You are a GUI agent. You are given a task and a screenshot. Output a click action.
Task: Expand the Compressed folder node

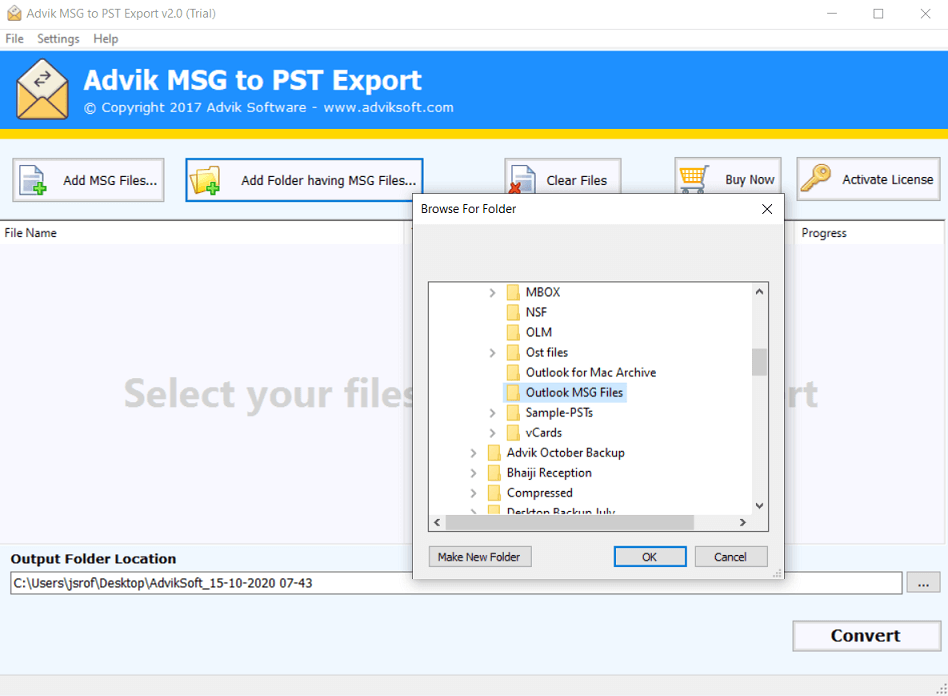[473, 493]
